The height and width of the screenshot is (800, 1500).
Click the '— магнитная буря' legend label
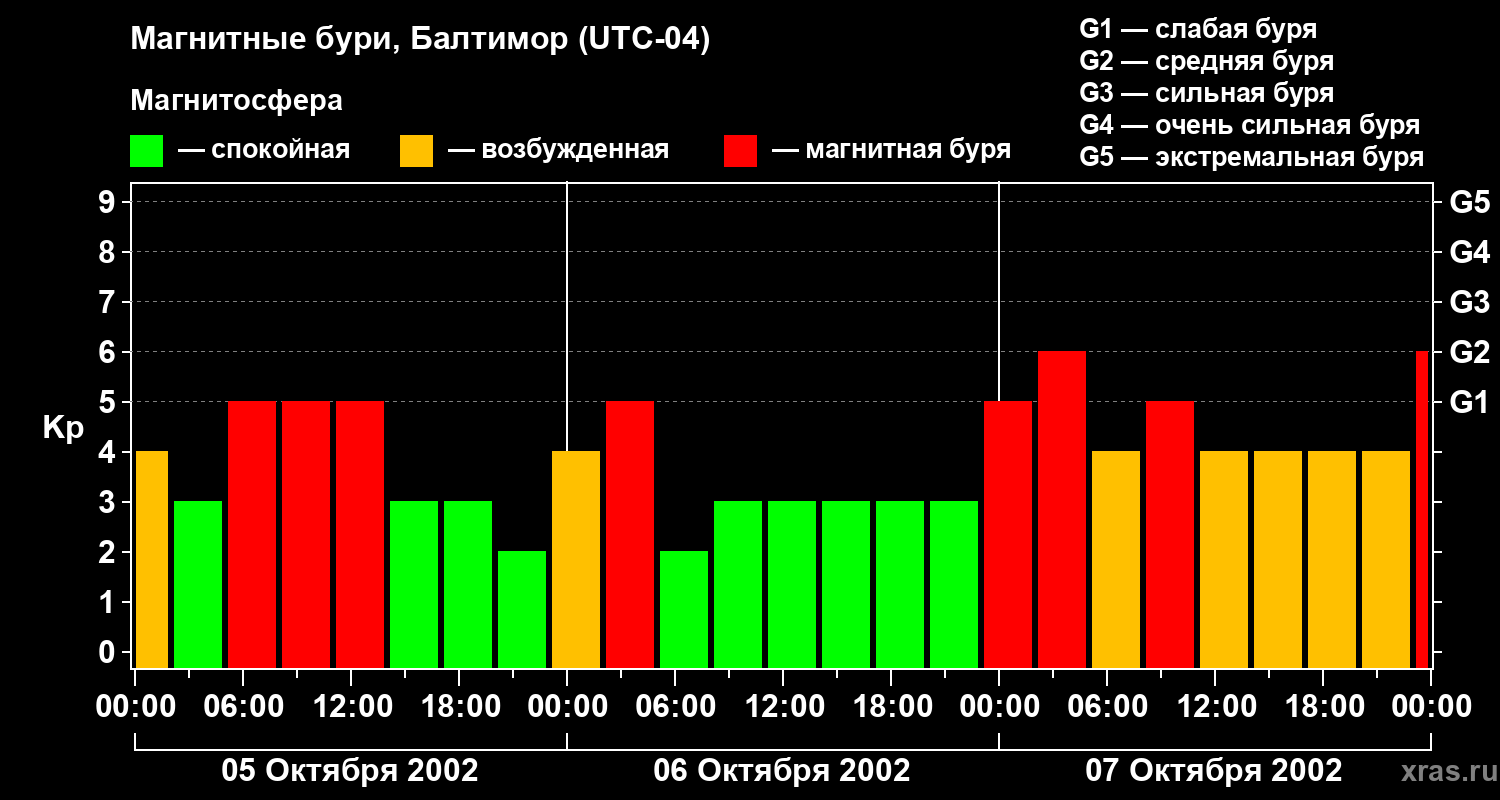[x=891, y=150]
